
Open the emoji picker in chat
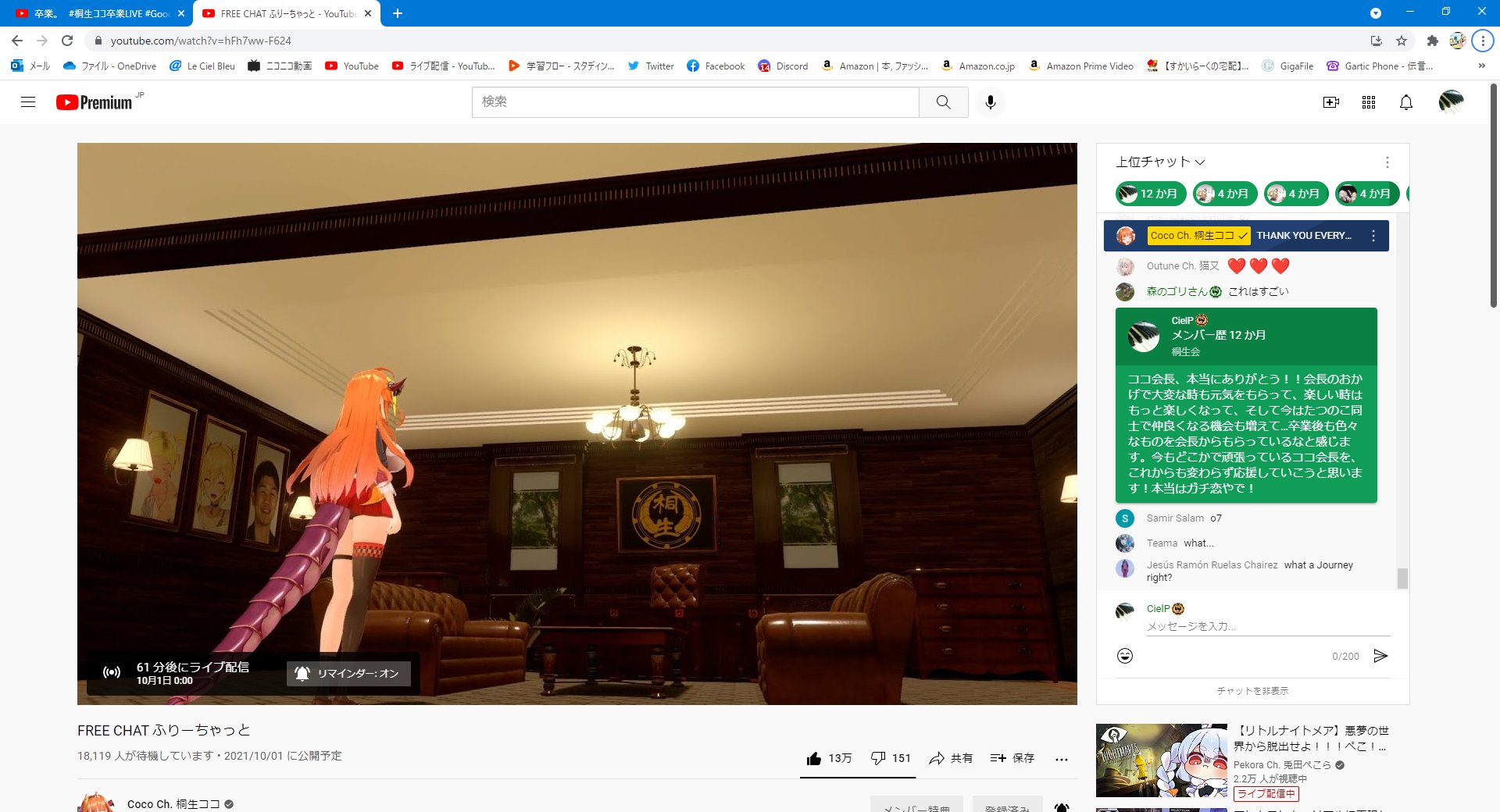1125,656
